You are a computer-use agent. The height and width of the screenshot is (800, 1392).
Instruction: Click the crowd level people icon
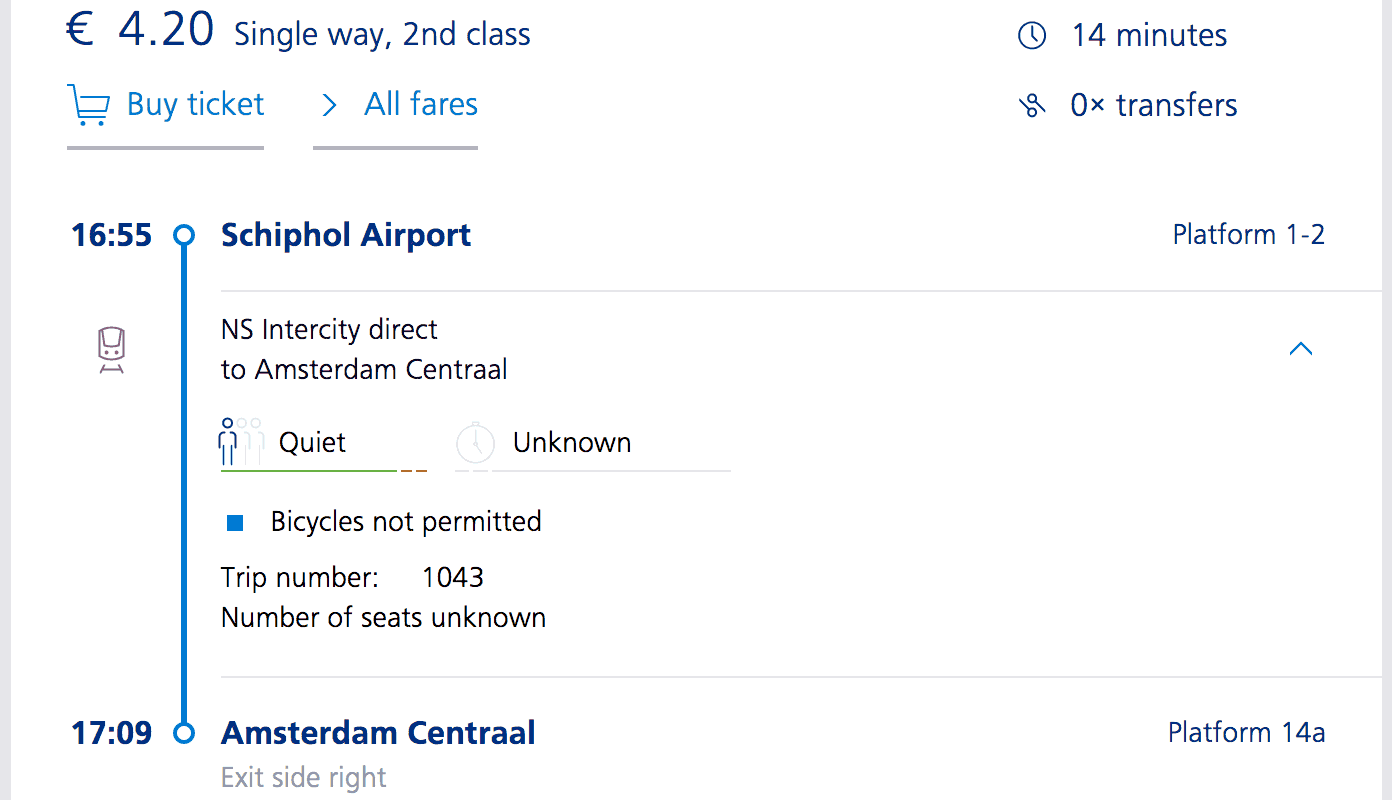[241, 441]
